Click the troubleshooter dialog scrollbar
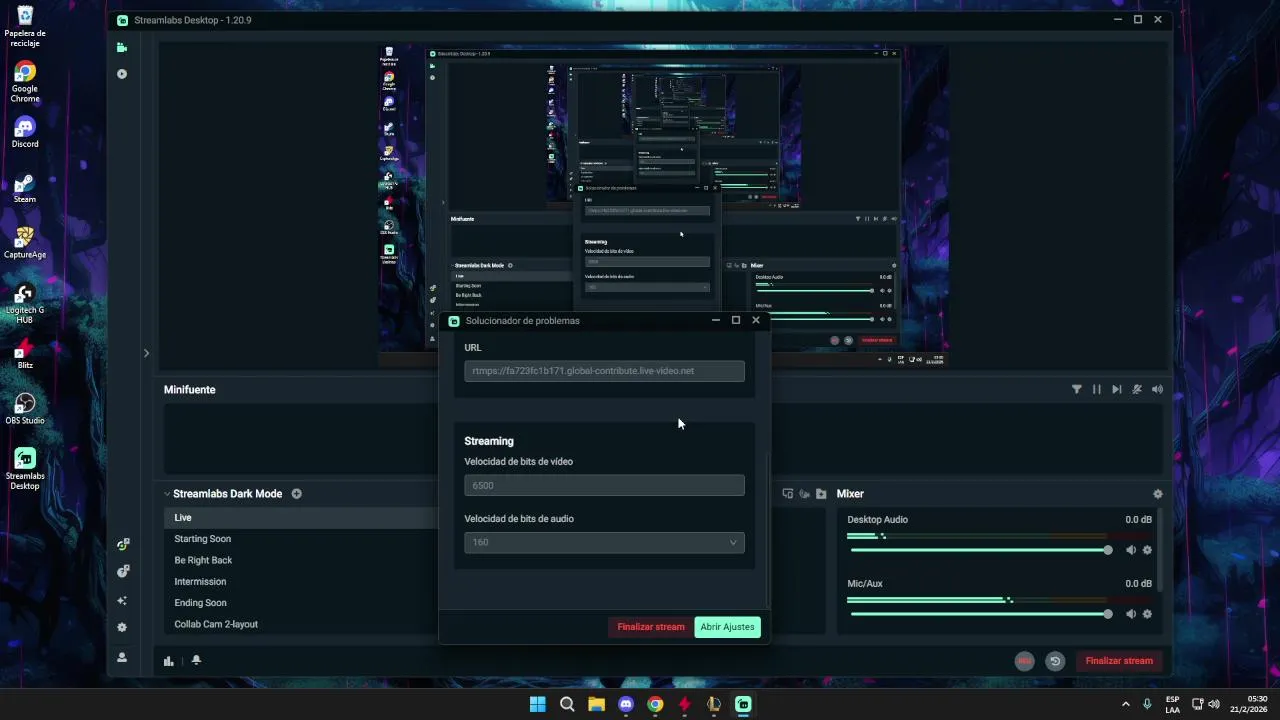 pyautogui.click(x=767, y=530)
